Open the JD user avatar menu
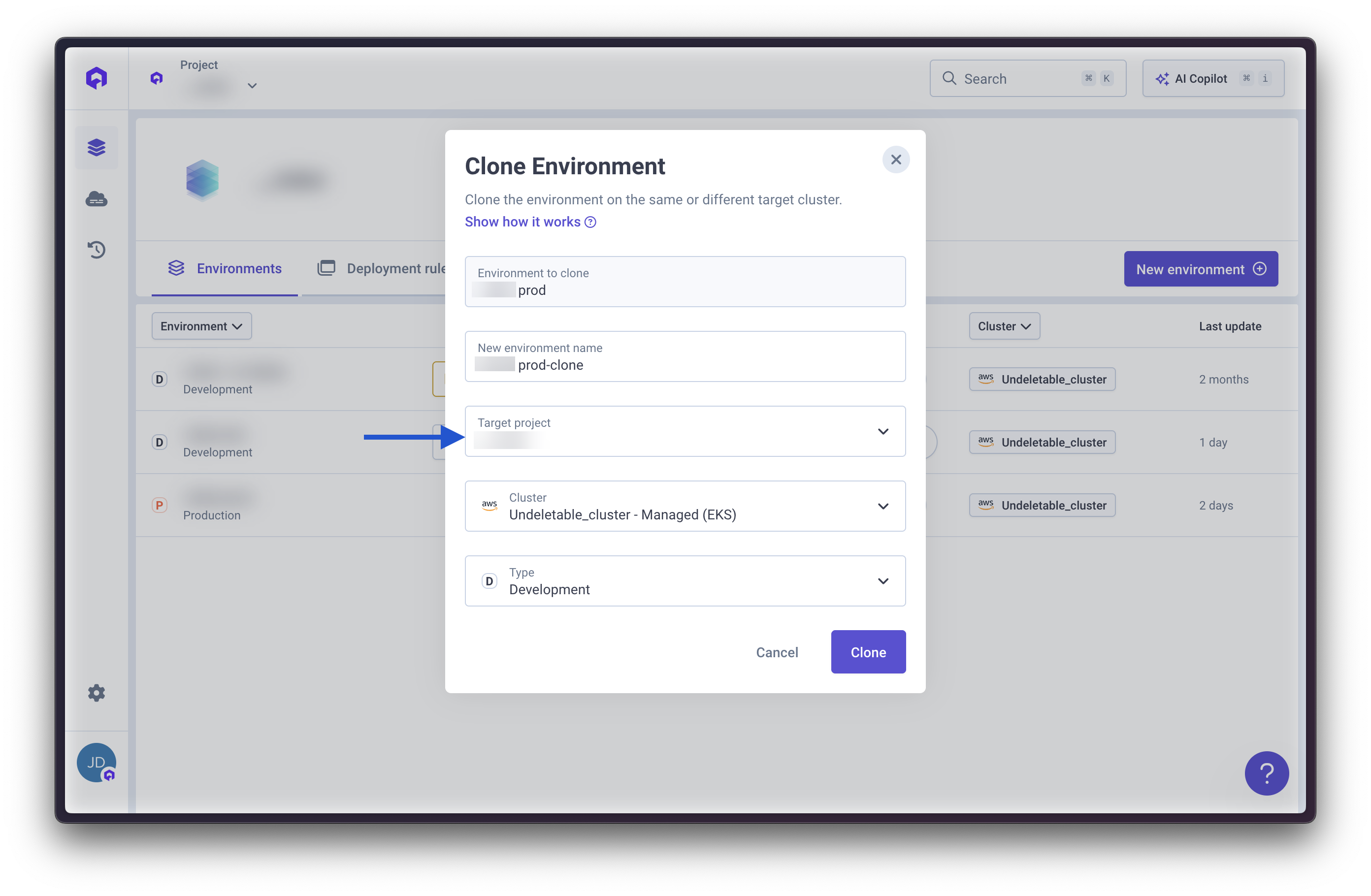The height and width of the screenshot is (896, 1371). (96, 763)
